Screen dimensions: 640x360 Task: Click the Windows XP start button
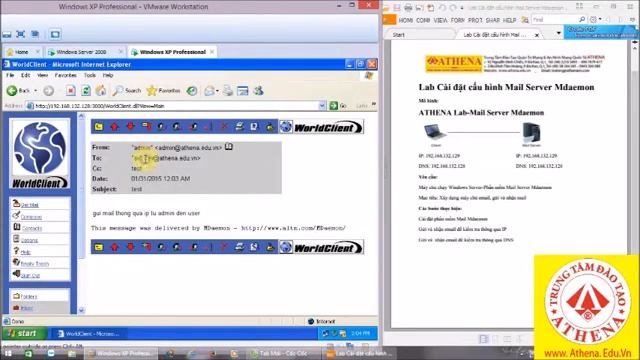pos(24,333)
